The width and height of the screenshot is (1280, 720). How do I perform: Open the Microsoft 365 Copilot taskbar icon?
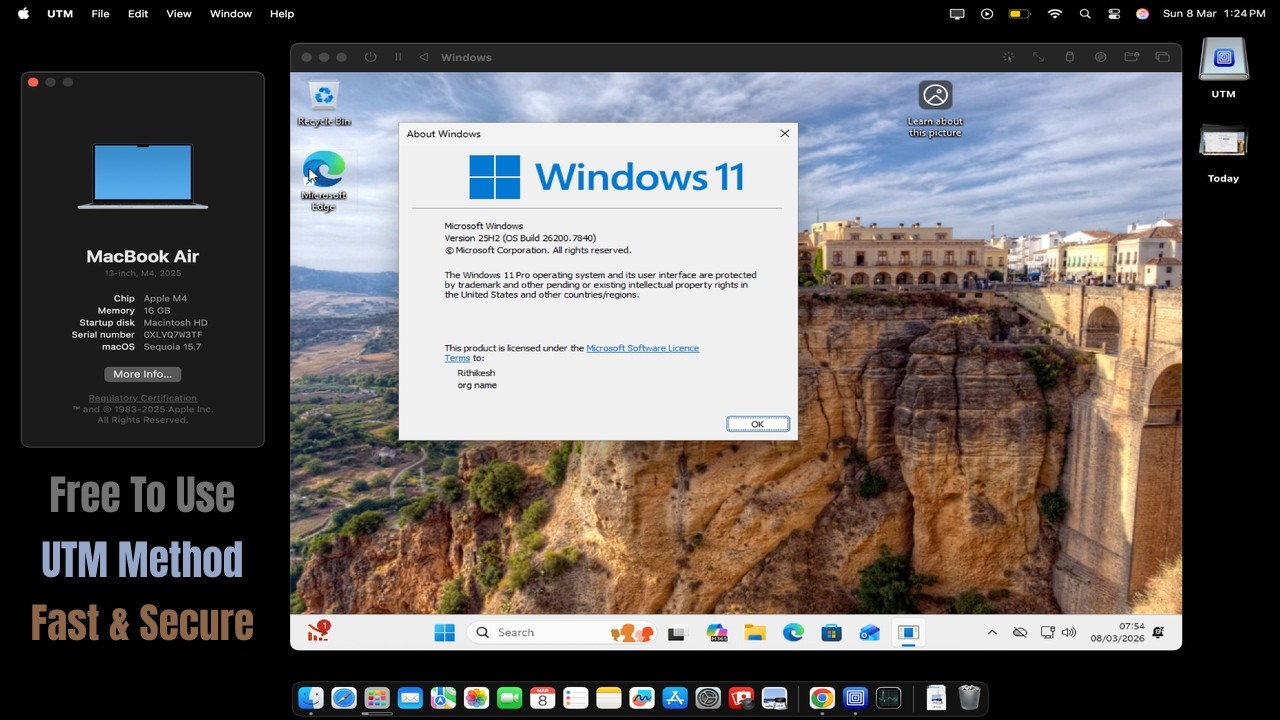(717, 632)
